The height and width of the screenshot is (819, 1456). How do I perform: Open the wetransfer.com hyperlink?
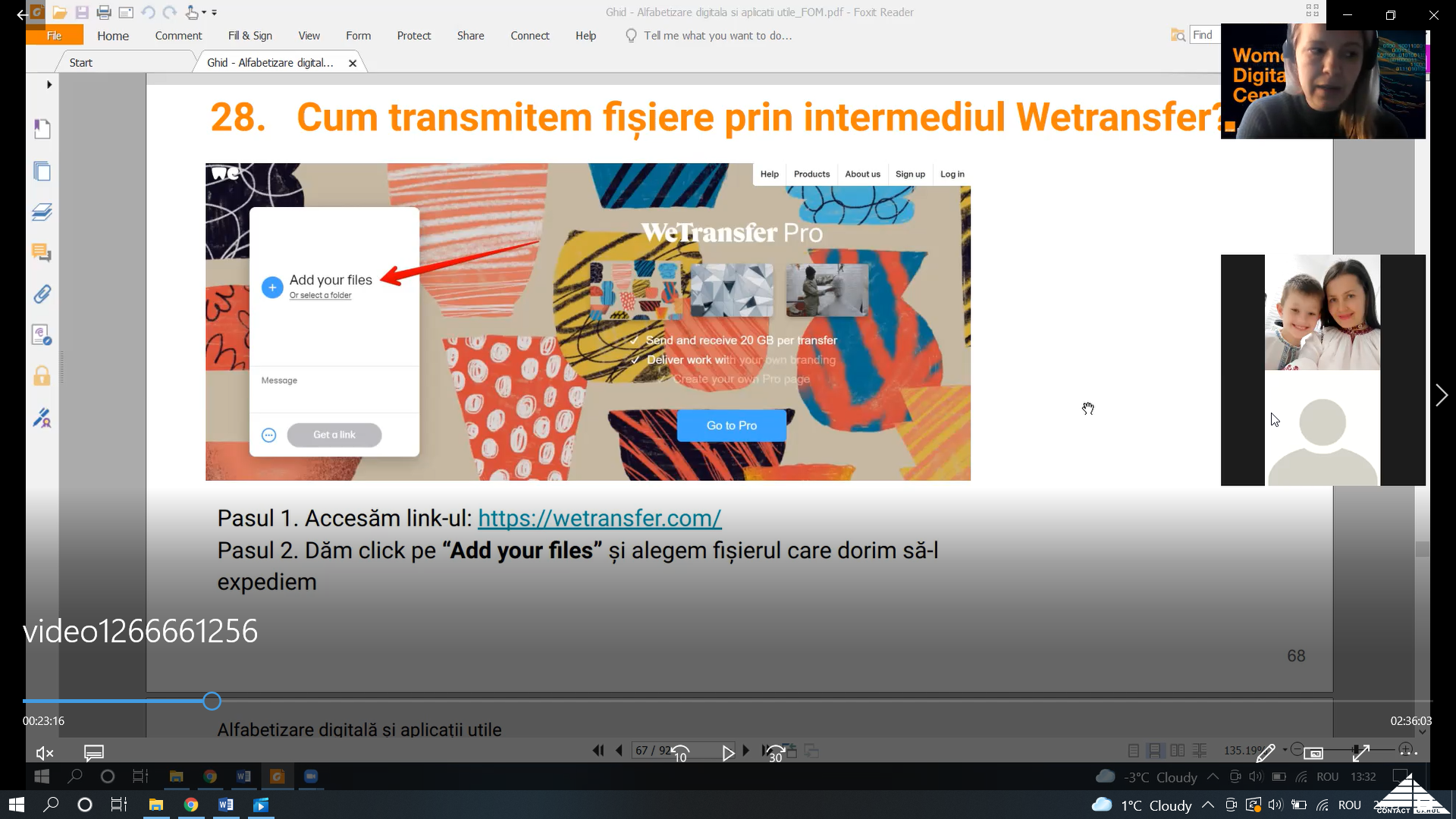[x=599, y=518]
